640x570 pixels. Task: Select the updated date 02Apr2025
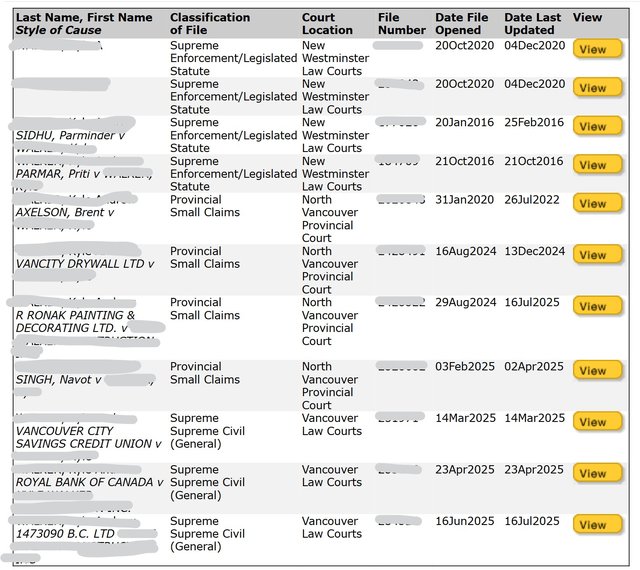coord(534,367)
